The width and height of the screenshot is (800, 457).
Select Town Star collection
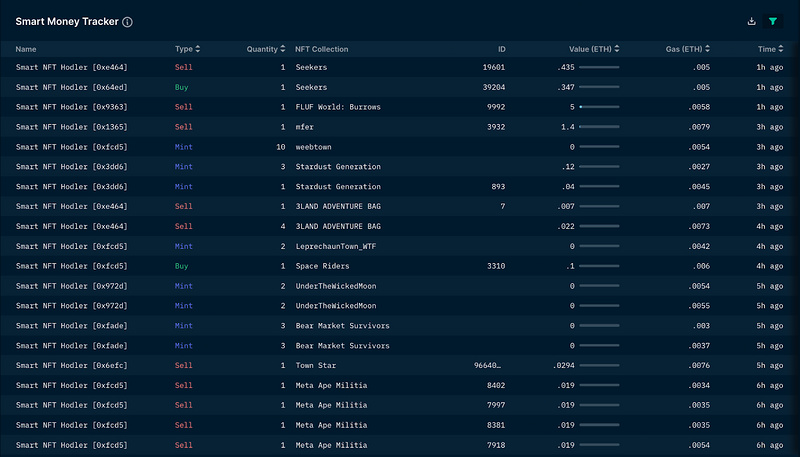[x=316, y=365]
